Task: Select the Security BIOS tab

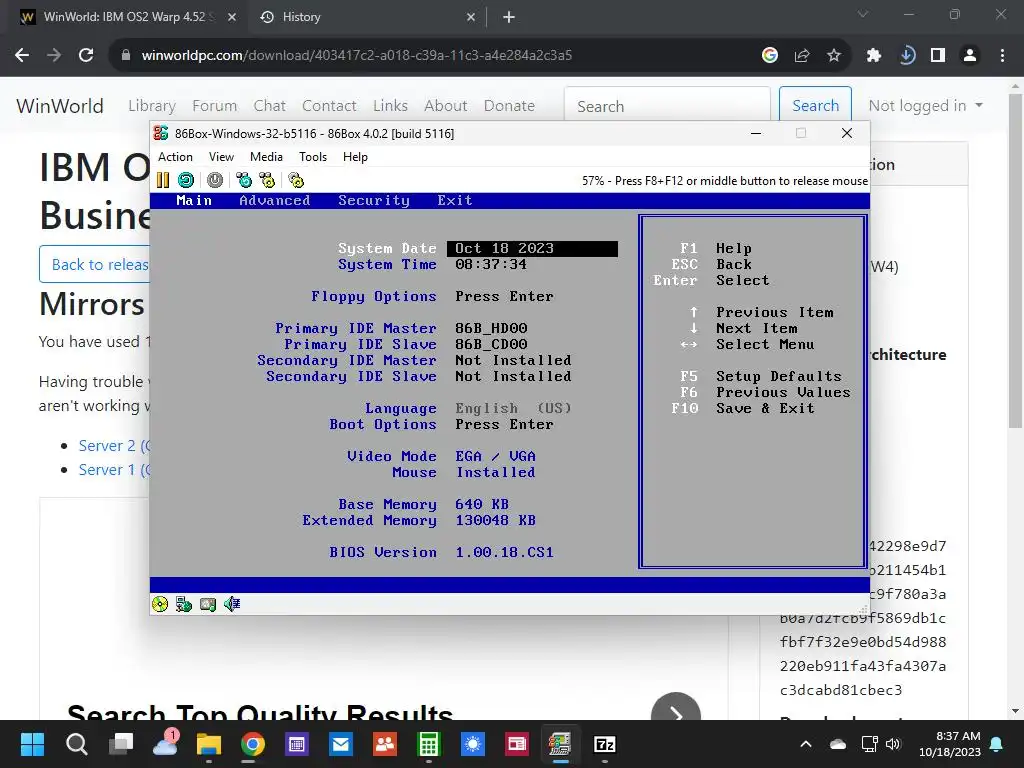Action: point(374,200)
